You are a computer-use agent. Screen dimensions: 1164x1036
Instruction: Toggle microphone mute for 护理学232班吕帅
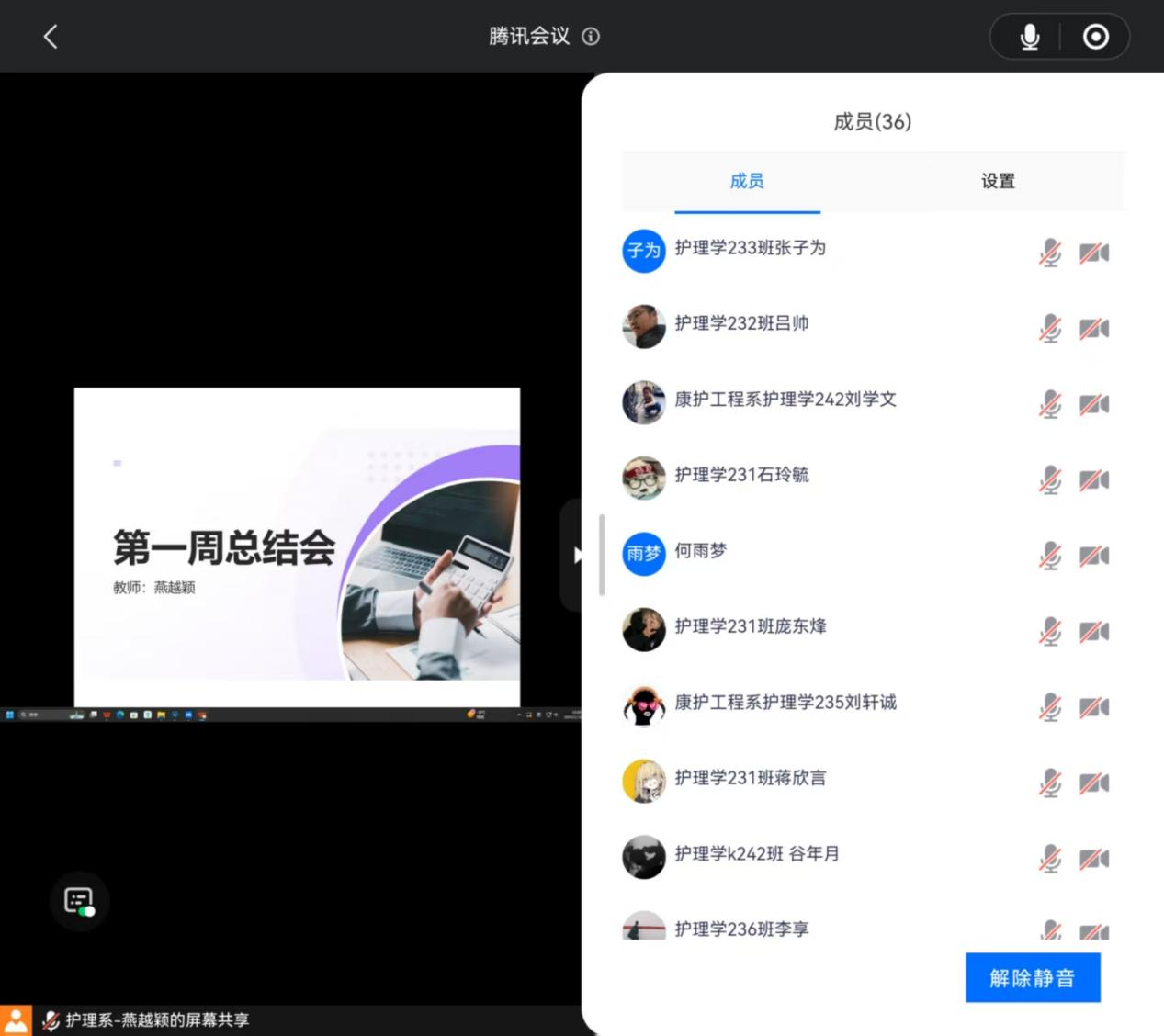pos(1050,328)
